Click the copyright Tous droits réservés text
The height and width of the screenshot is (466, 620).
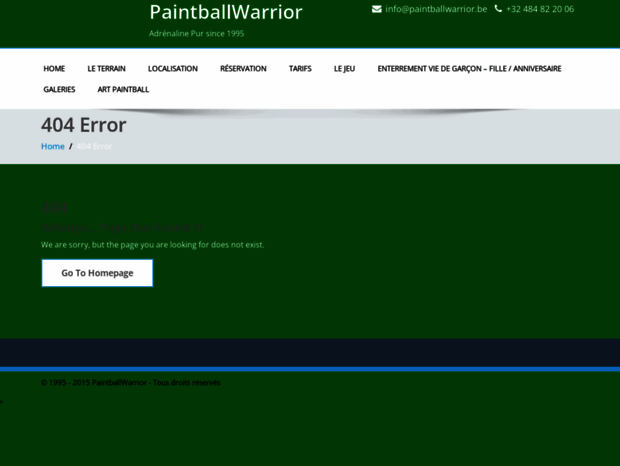130,383
